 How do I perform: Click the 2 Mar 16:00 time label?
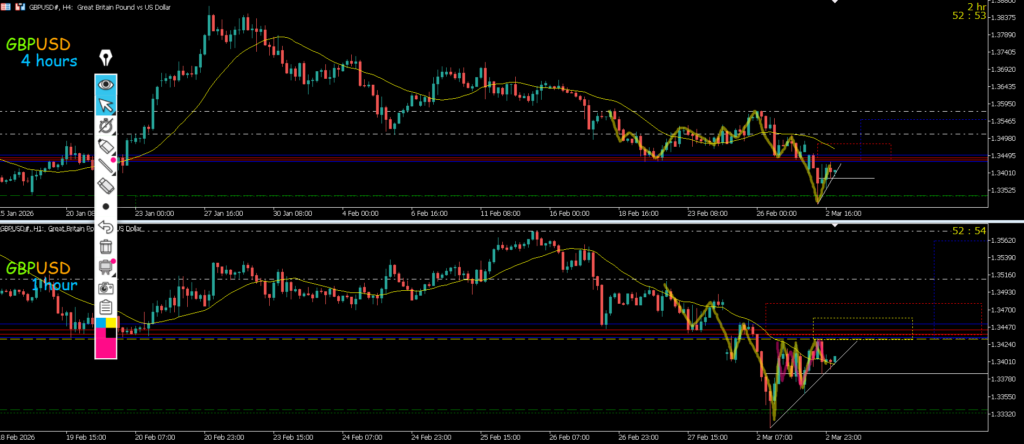point(843,213)
